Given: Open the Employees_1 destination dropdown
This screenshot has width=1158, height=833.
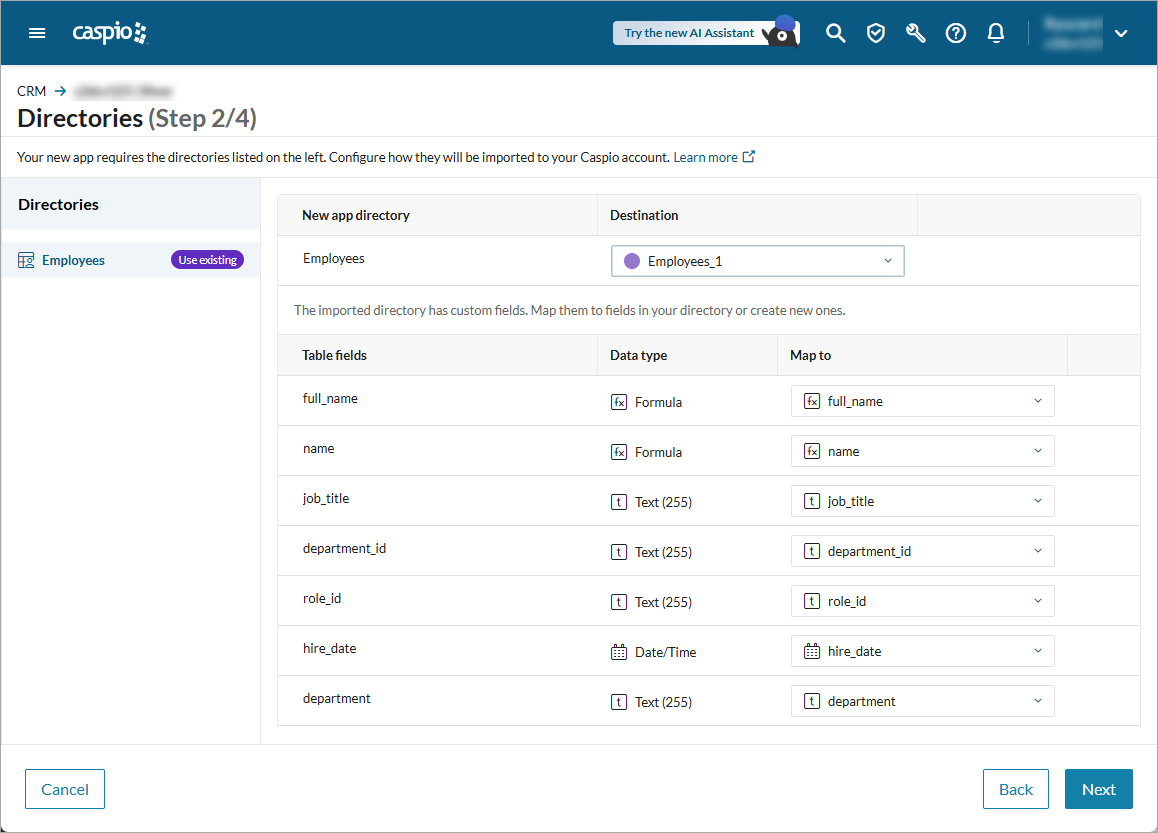Looking at the screenshot, I should pos(757,260).
